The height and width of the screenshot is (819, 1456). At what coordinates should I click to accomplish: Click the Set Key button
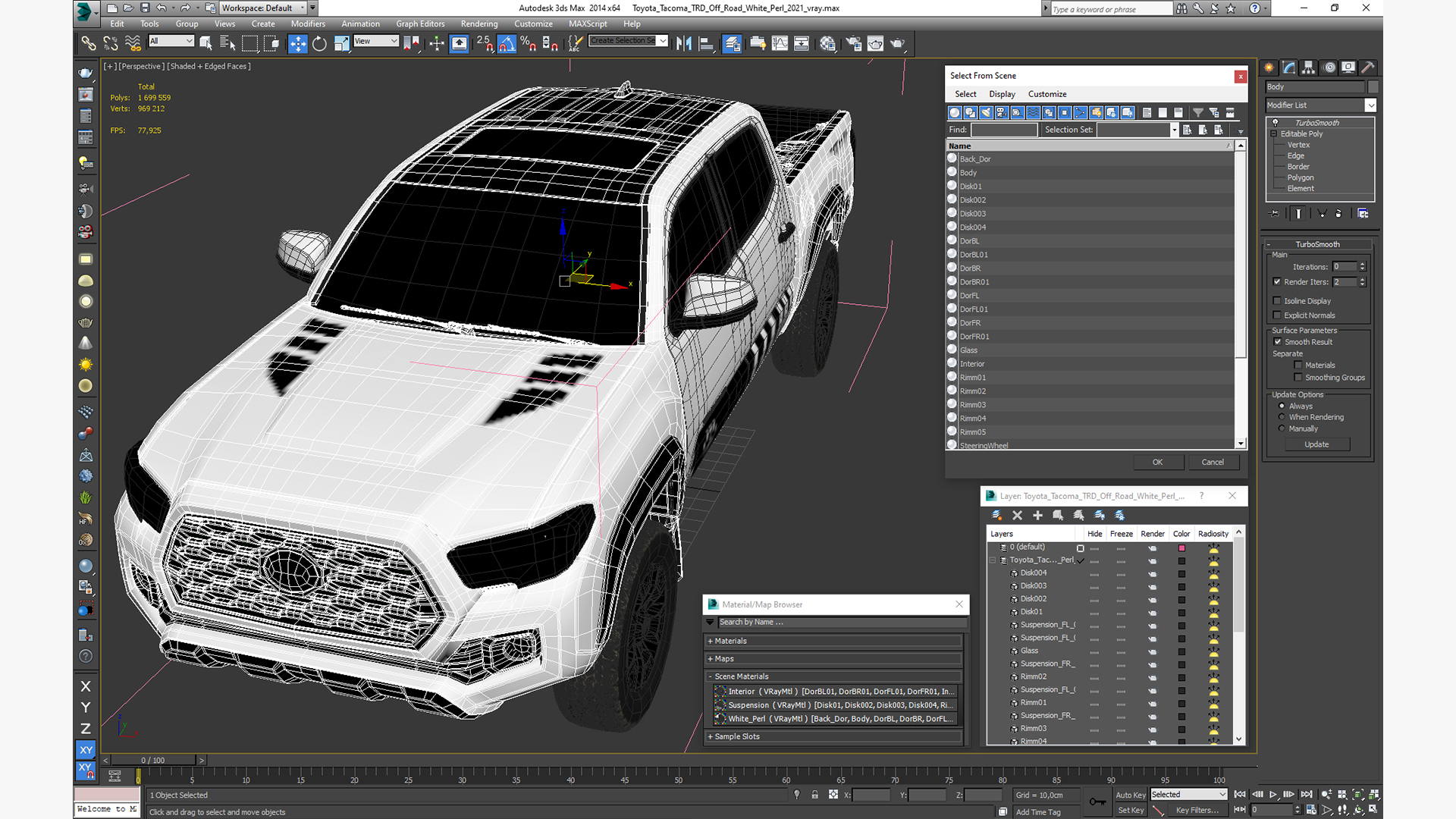tap(1130, 810)
